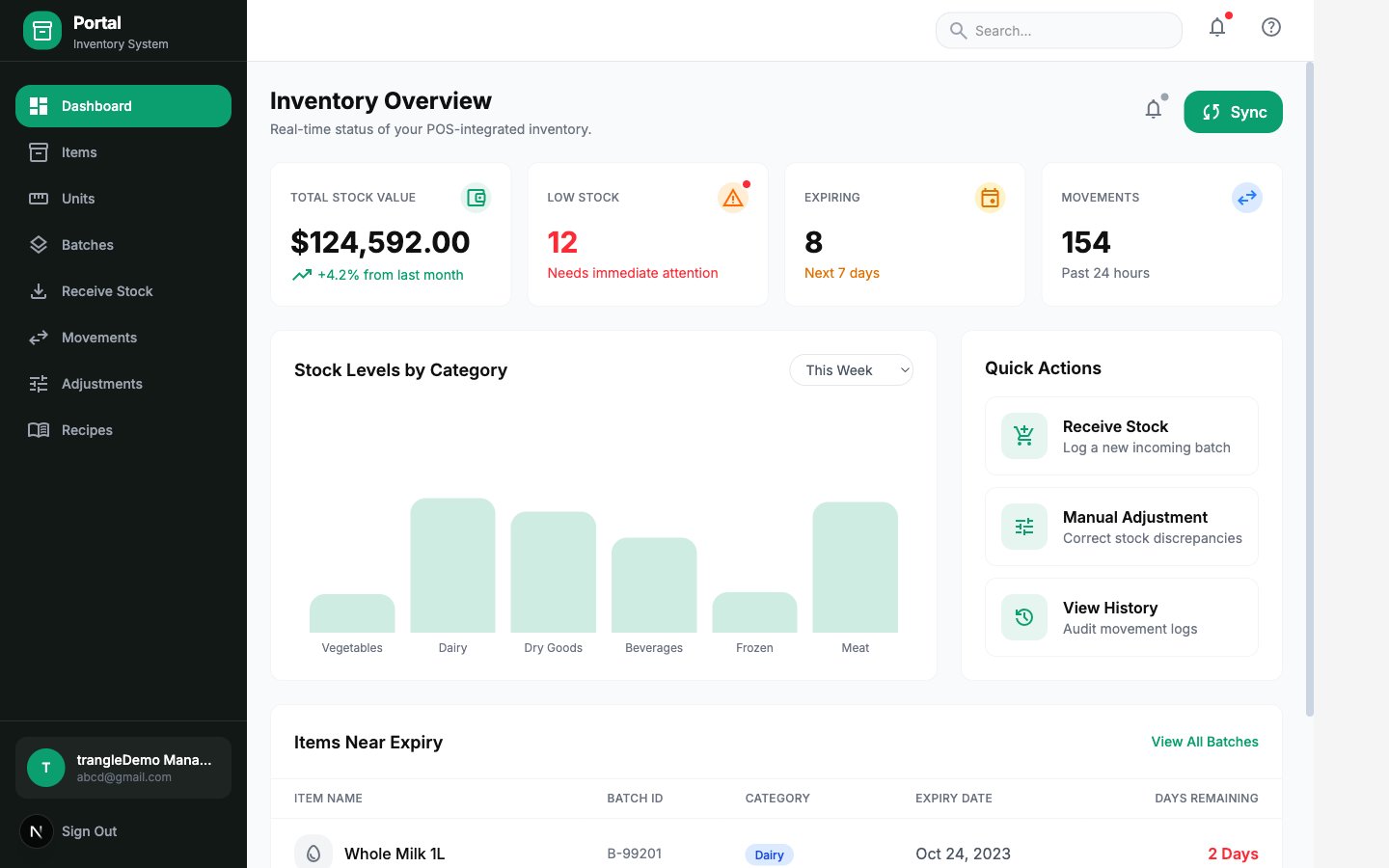Screen dimensions: 1389x868
Task: Open Recipes in sidebar
Action: [x=123, y=430]
